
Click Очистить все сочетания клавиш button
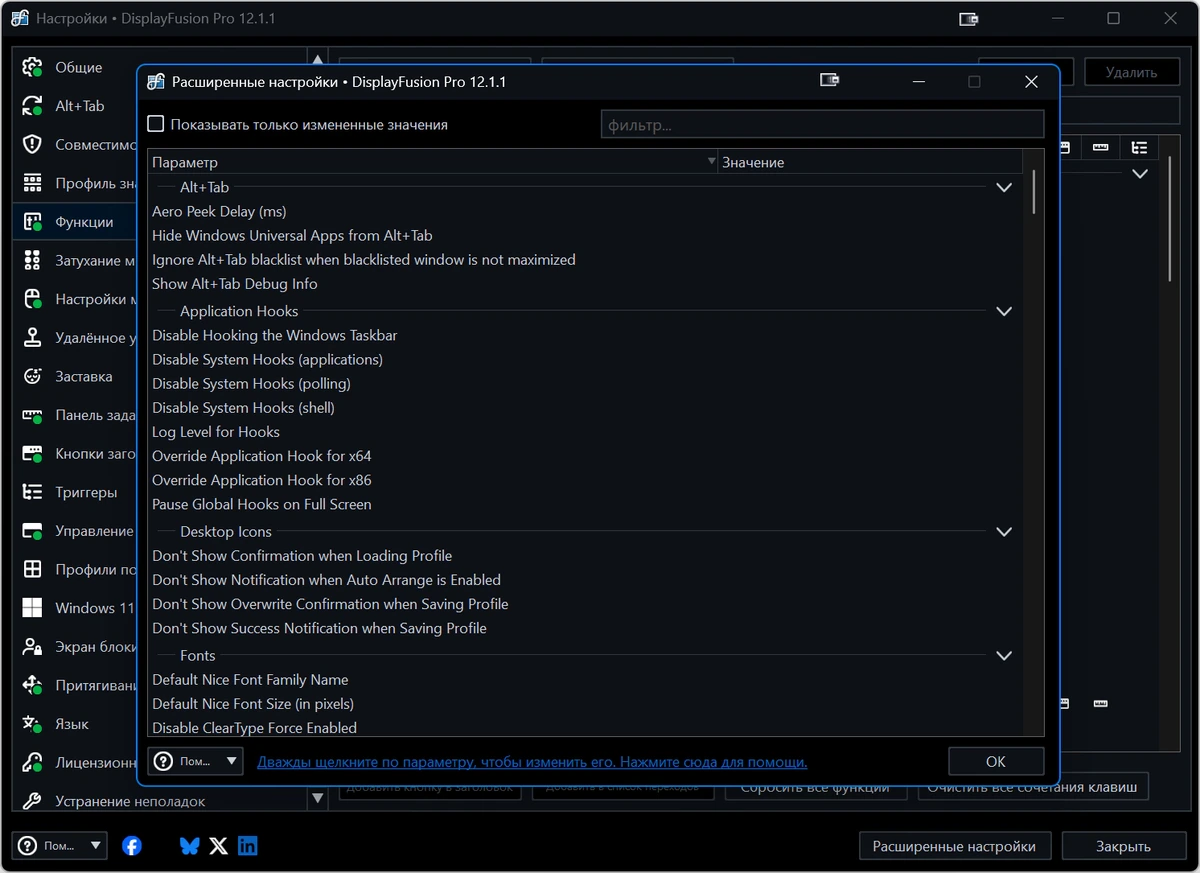pos(1033,787)
